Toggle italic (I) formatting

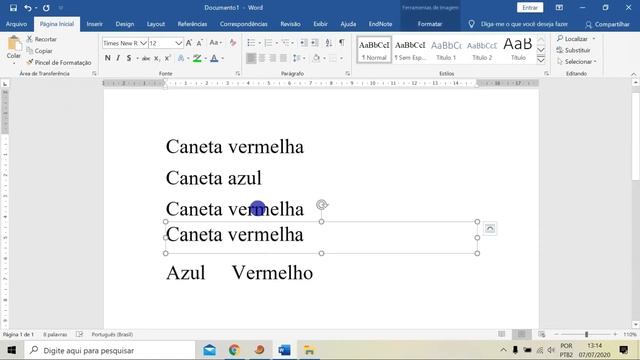point(118,58)
